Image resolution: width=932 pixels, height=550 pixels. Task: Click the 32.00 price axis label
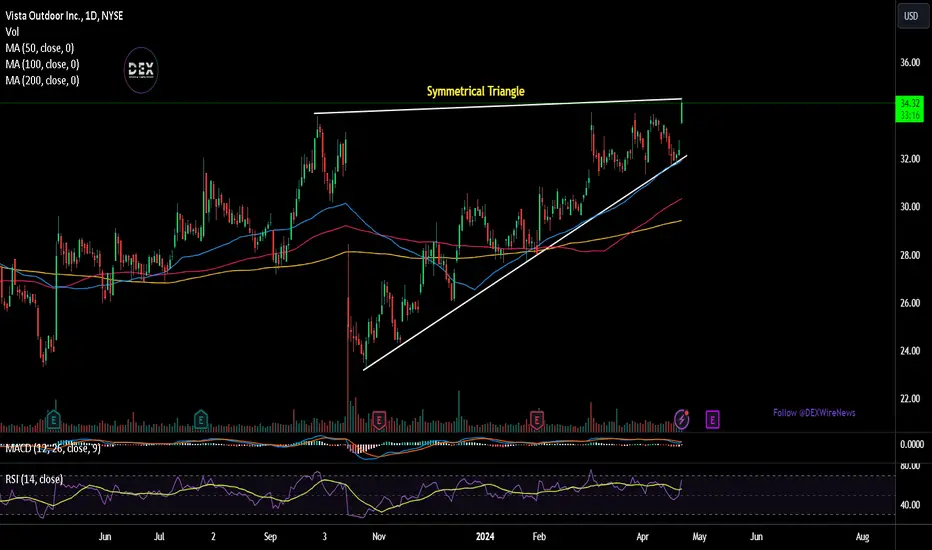pos(910,159)
